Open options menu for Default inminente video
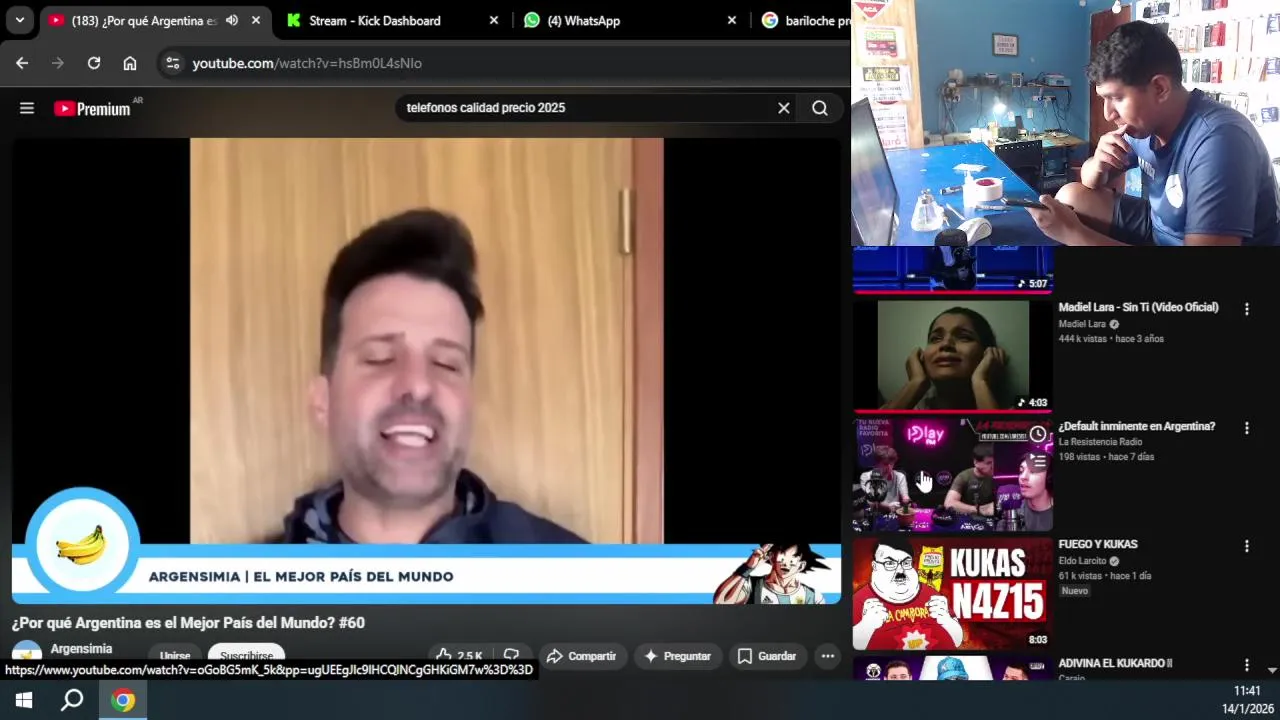This screenshot has height=720, width=1280. pos(1246,428)
